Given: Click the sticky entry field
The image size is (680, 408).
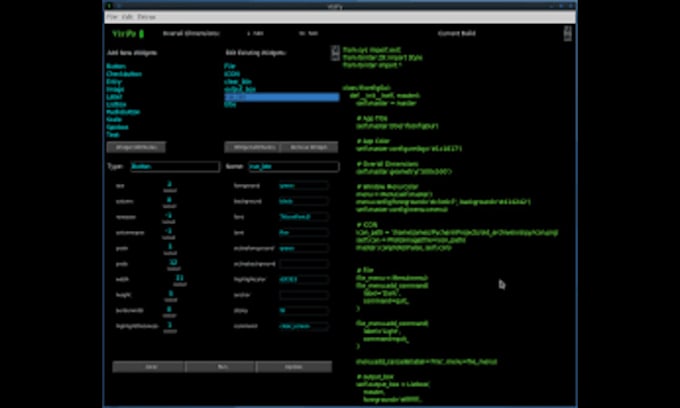Looking at the screenshot, I should pyautogui.click(x=303, y=311).
